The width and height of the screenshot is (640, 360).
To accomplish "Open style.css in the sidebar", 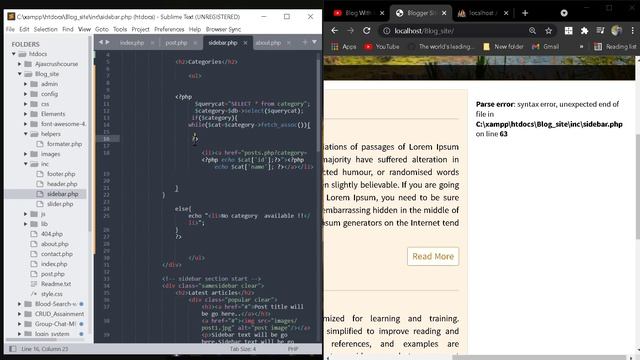I will [x=51, y=294].
